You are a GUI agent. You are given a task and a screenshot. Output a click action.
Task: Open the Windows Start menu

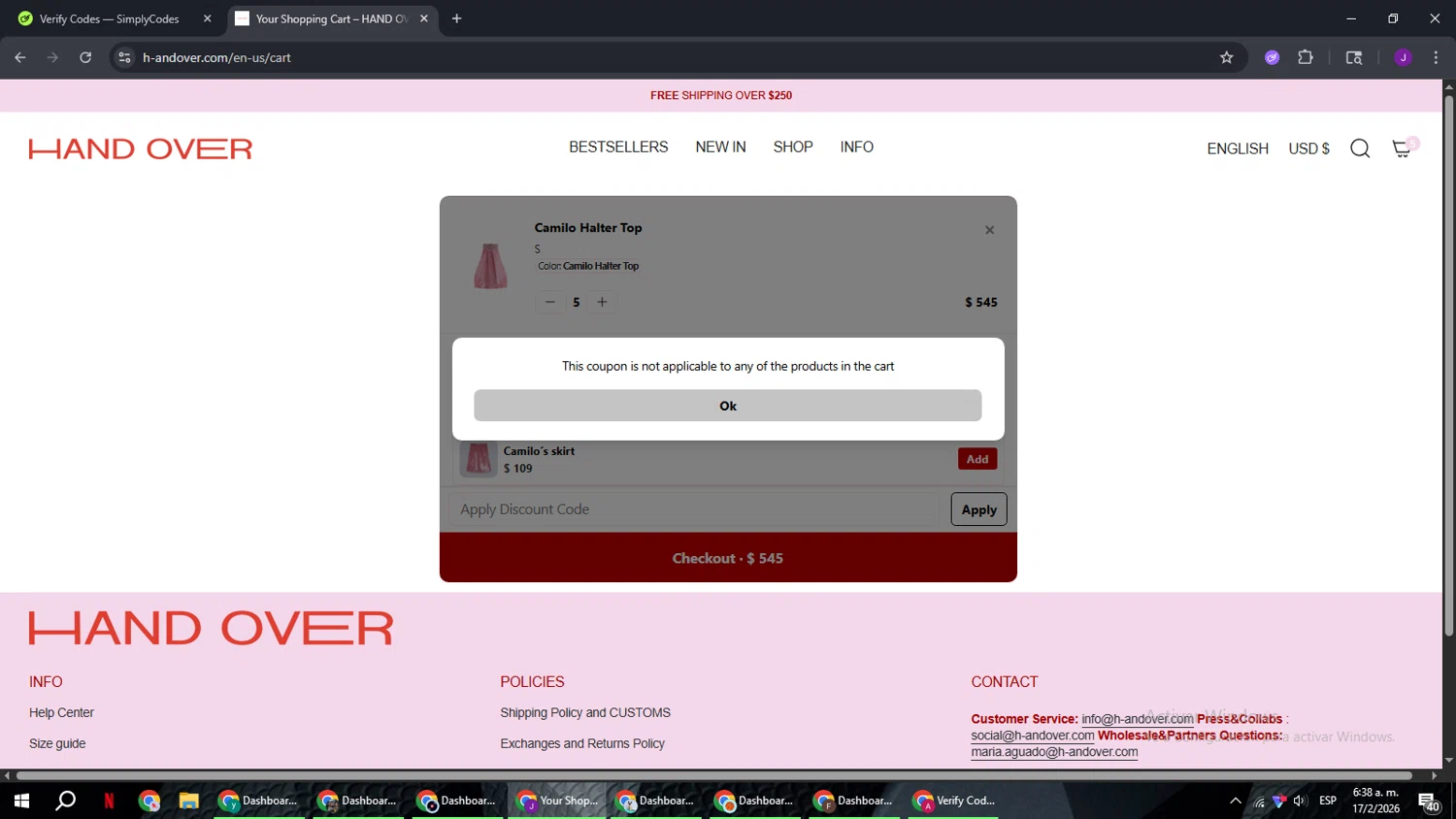point(21,801)
